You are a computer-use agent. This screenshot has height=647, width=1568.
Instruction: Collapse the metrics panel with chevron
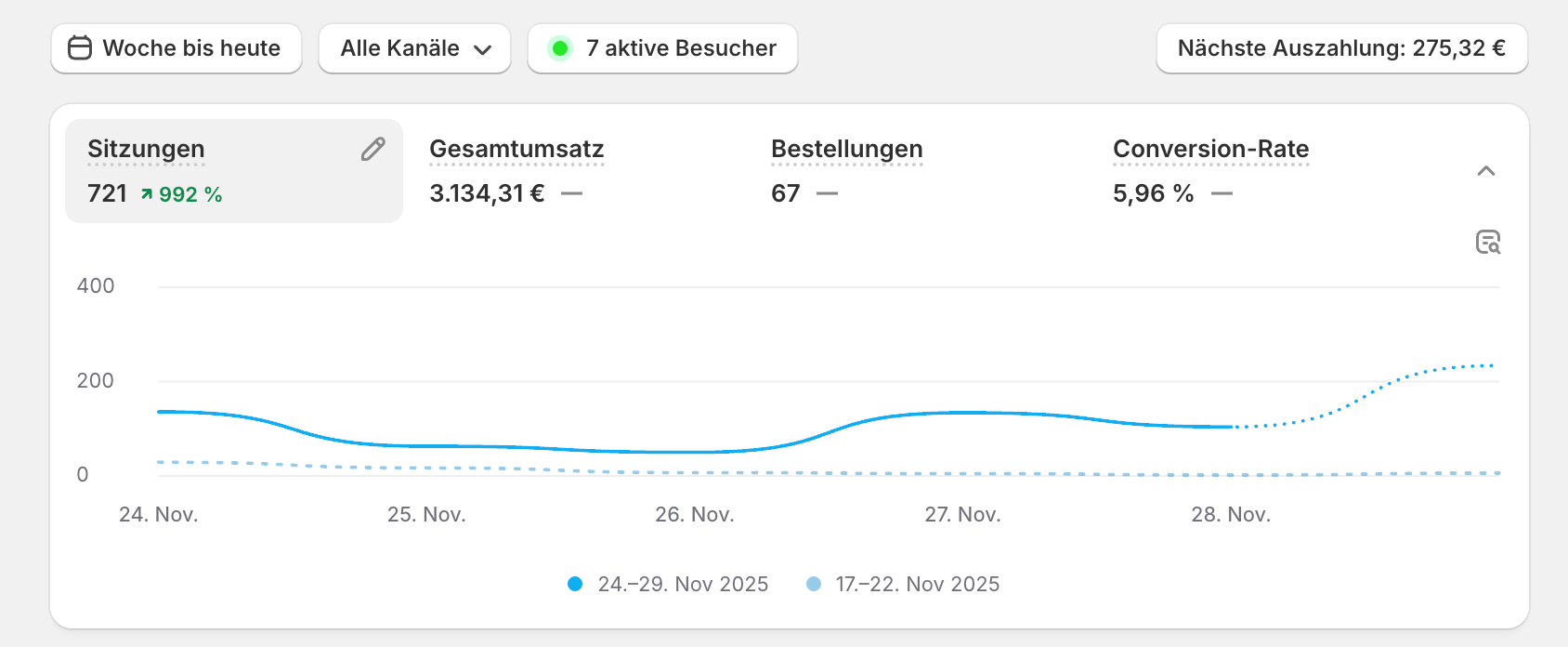[1486, 171]
